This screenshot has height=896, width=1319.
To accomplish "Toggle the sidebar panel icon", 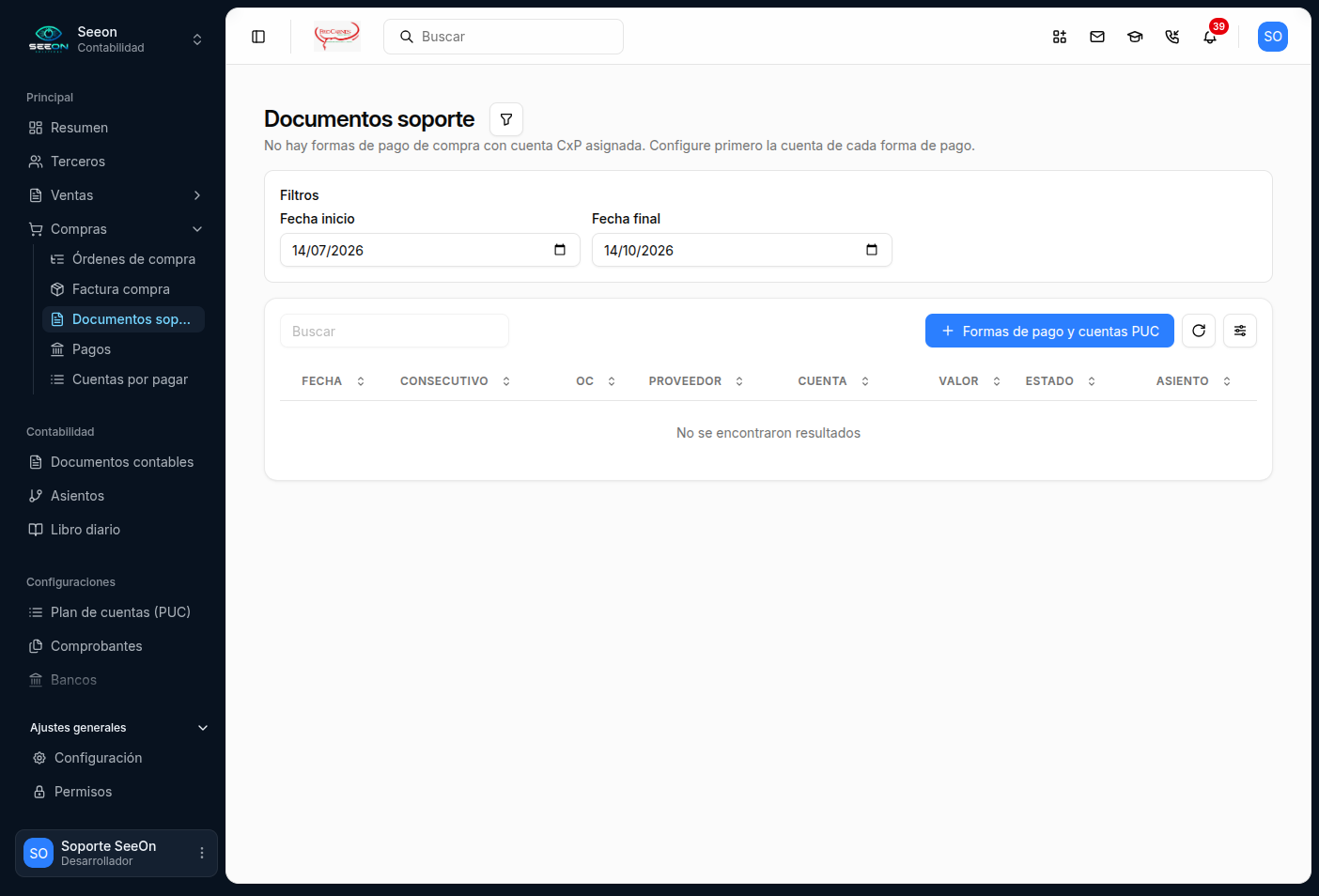I will [258, 37].
